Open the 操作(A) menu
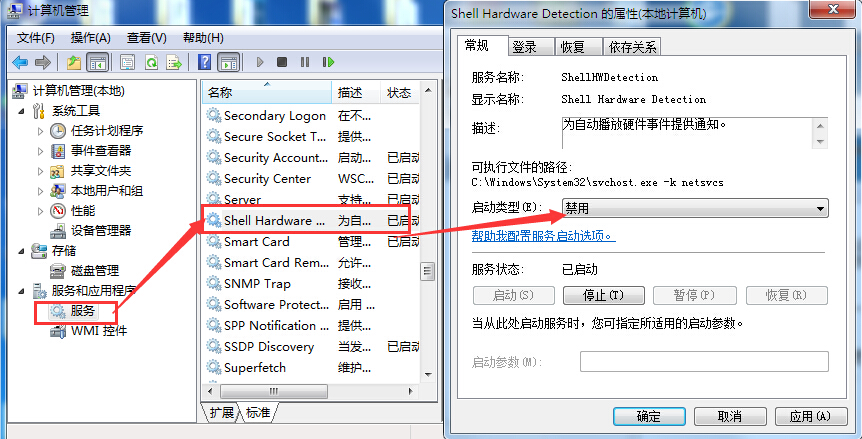The height and width of the screenshot is (439, 862). (91, 38)
